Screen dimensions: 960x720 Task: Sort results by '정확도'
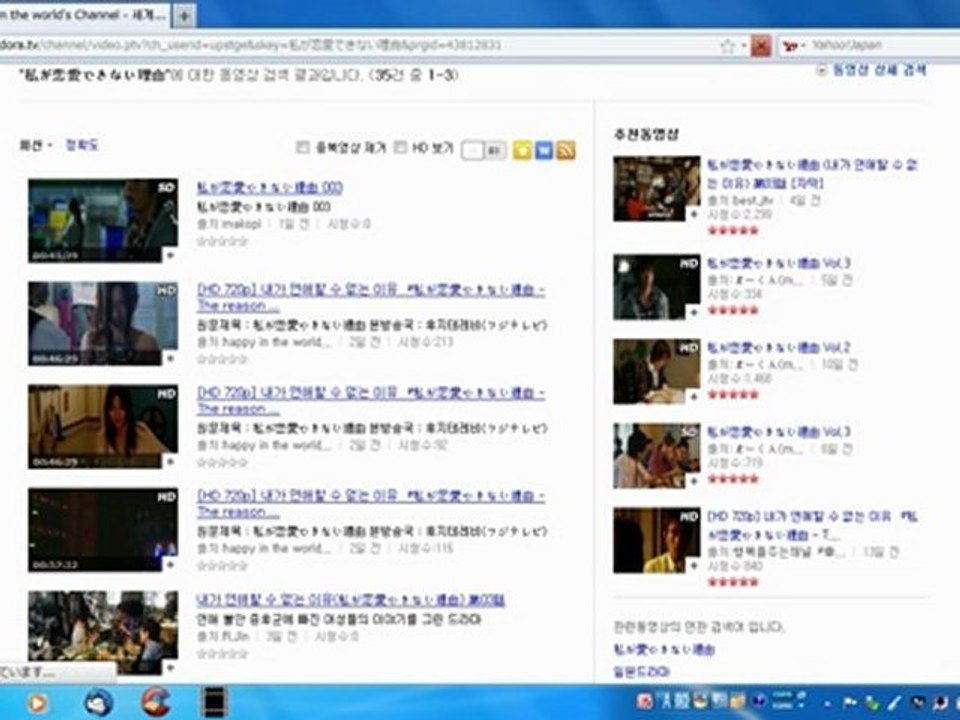pos(81,145)
